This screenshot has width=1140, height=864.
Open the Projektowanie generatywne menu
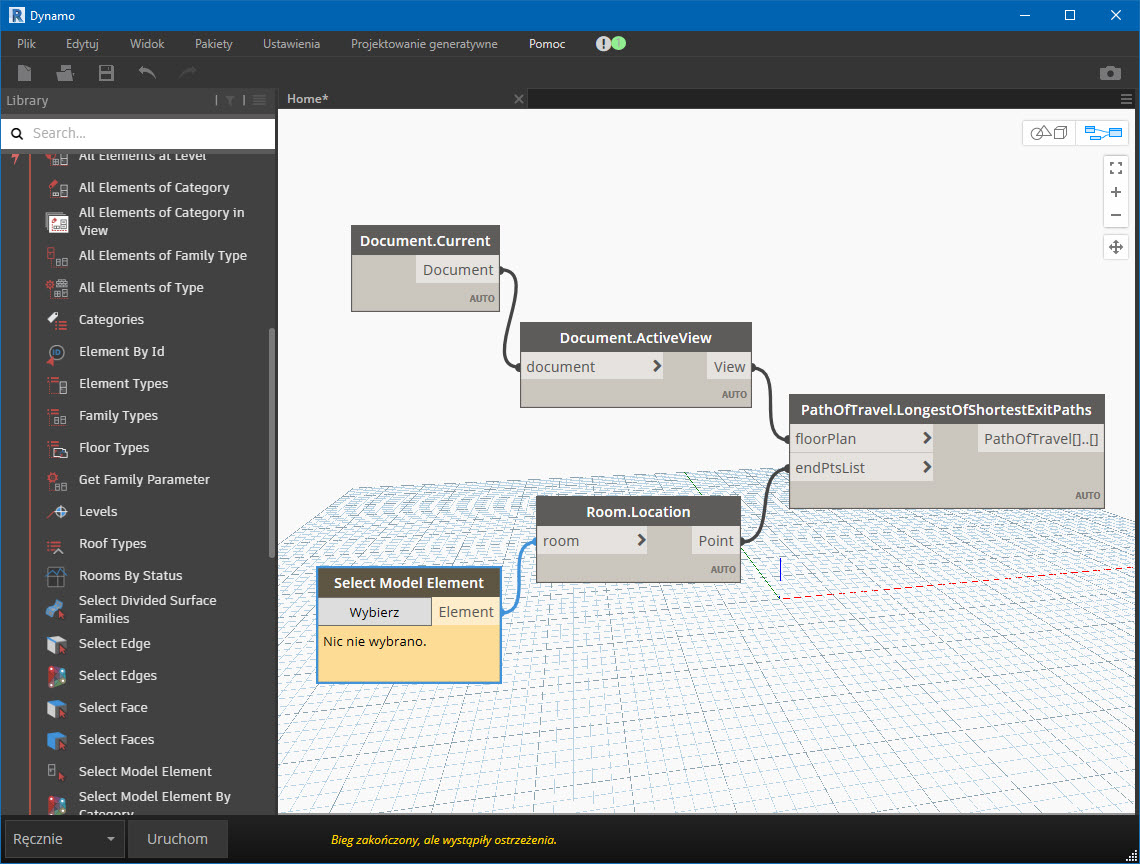click(x=424, y=44)
